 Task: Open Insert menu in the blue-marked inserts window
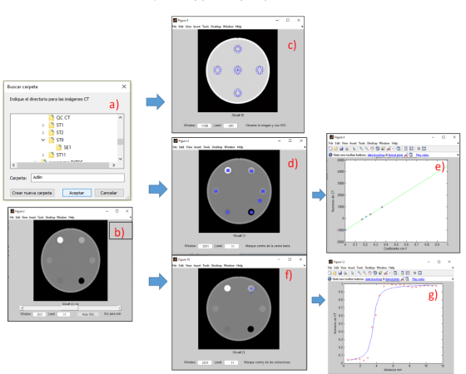(x=198, y=147)
